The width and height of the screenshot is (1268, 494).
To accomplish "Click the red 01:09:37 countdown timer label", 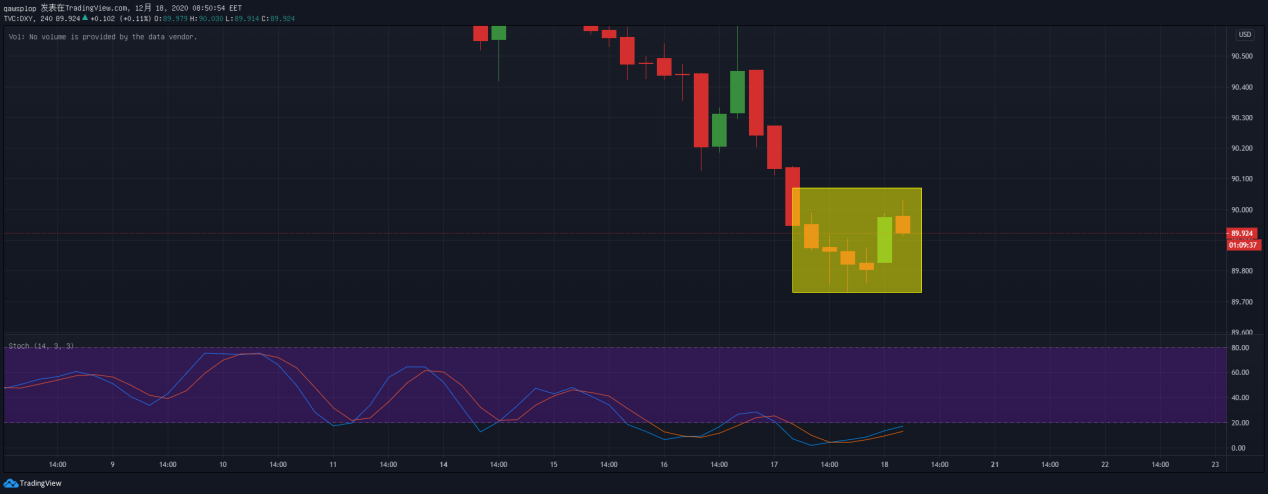I will [1244, 244].
